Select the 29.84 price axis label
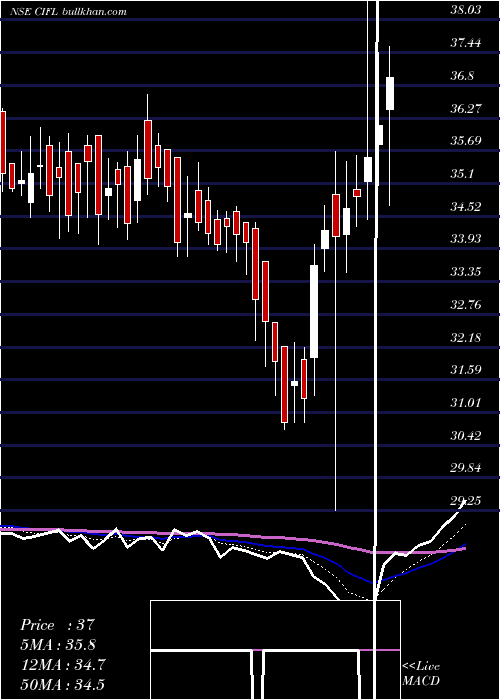The image size is (500, 700). pos(466,468)
